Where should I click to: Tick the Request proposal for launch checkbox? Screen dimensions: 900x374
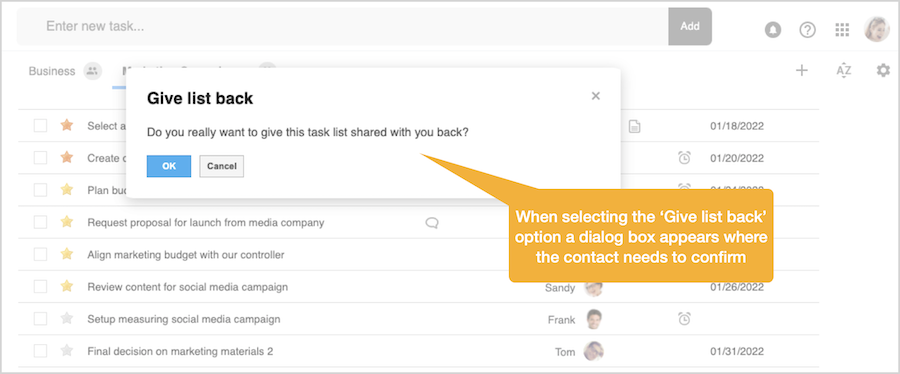click(x=40, y=222)
